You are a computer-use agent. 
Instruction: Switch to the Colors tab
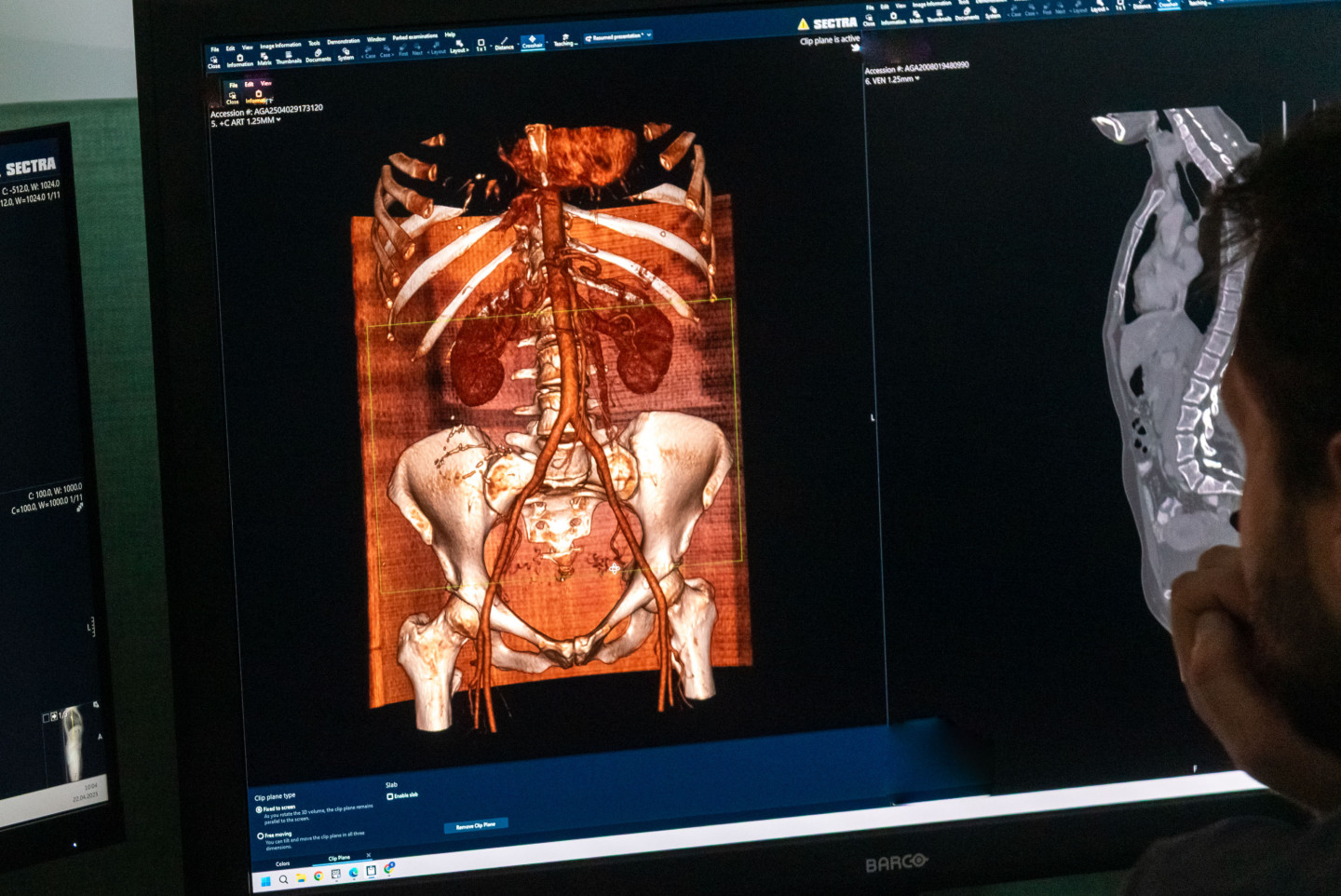(x=282, y=863)
